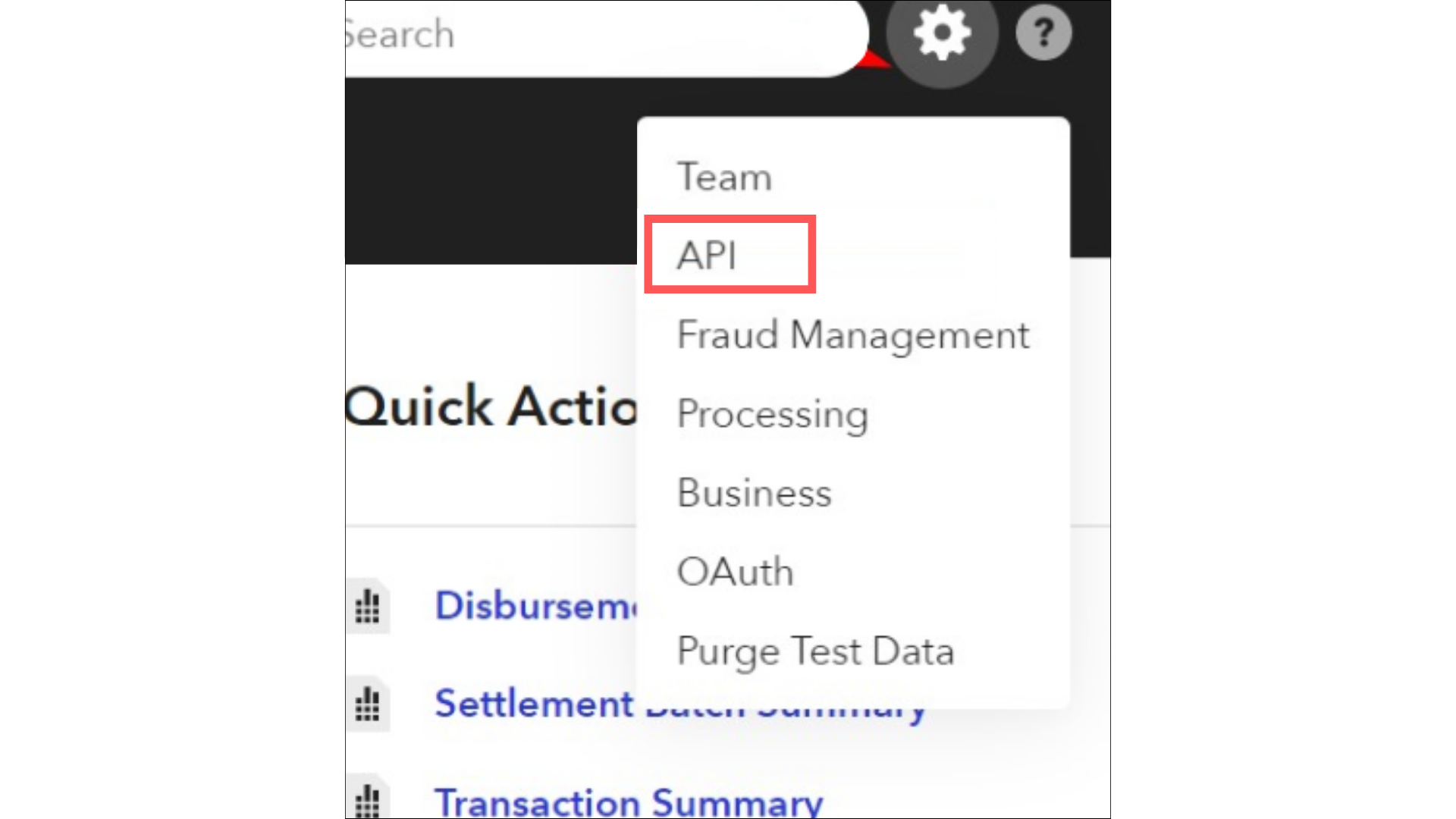Click the dark header banner area
Viewport: 1456px width, 819px height.
tap(491, 173)
